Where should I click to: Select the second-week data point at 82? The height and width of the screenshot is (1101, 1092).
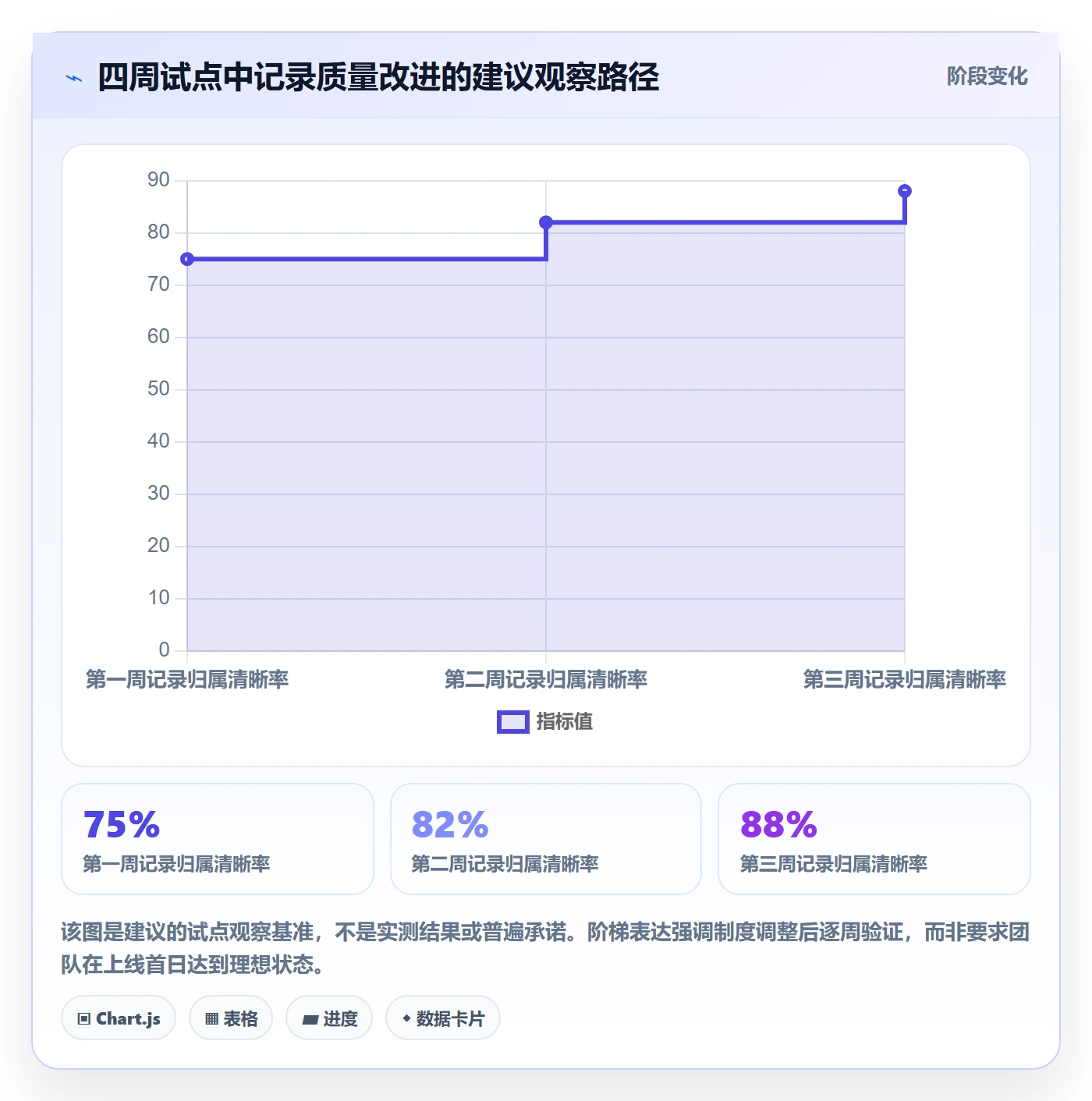pos(546,222)
